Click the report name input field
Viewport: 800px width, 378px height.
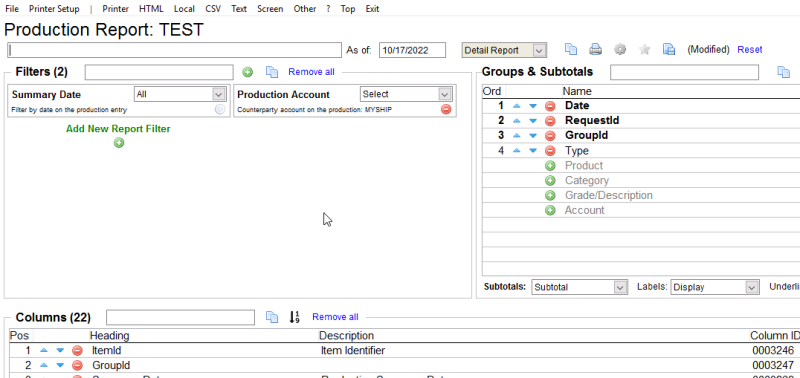(x=174, y=50)
